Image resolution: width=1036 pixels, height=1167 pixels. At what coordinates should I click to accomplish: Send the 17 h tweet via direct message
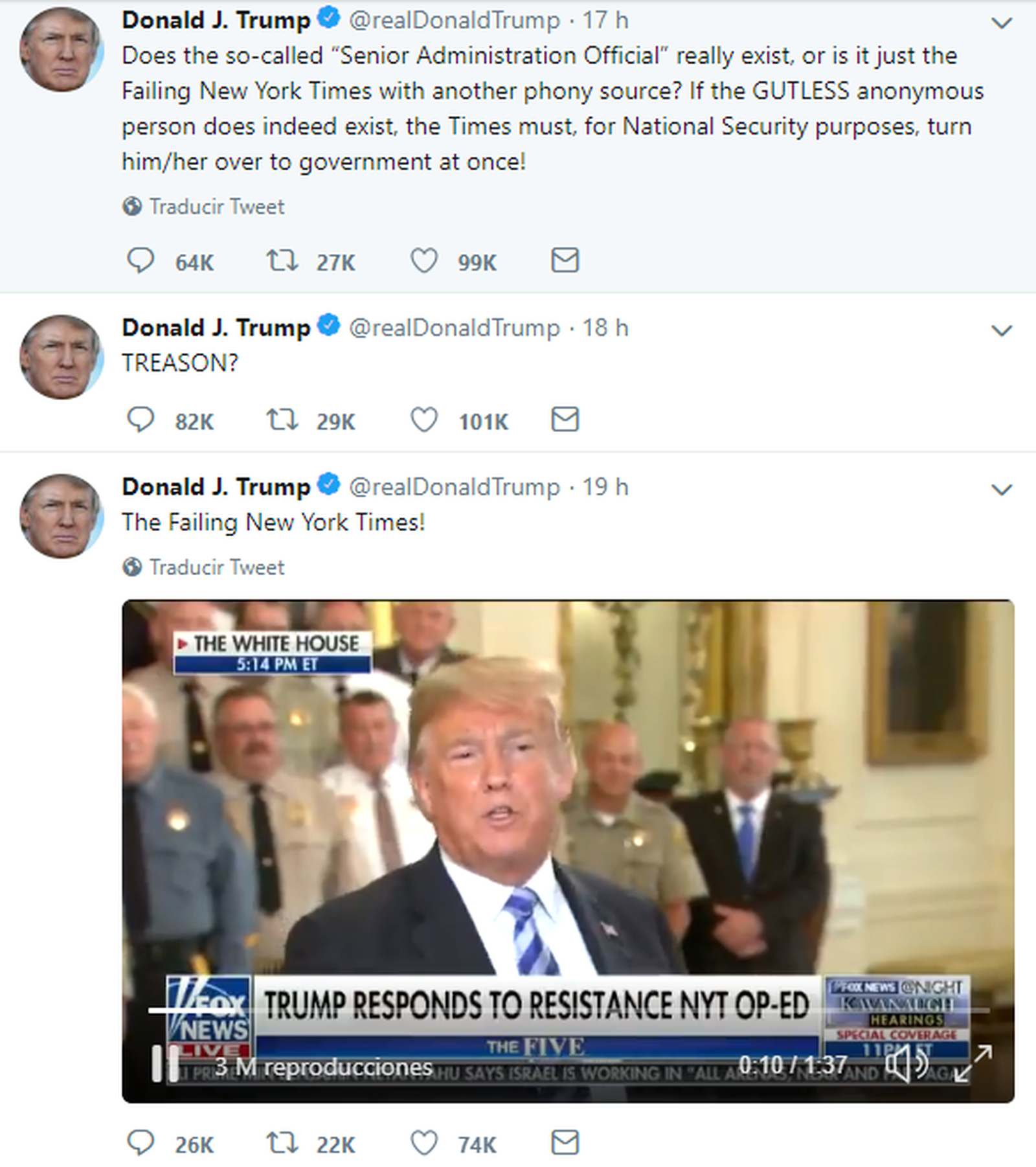click(565, 260)
